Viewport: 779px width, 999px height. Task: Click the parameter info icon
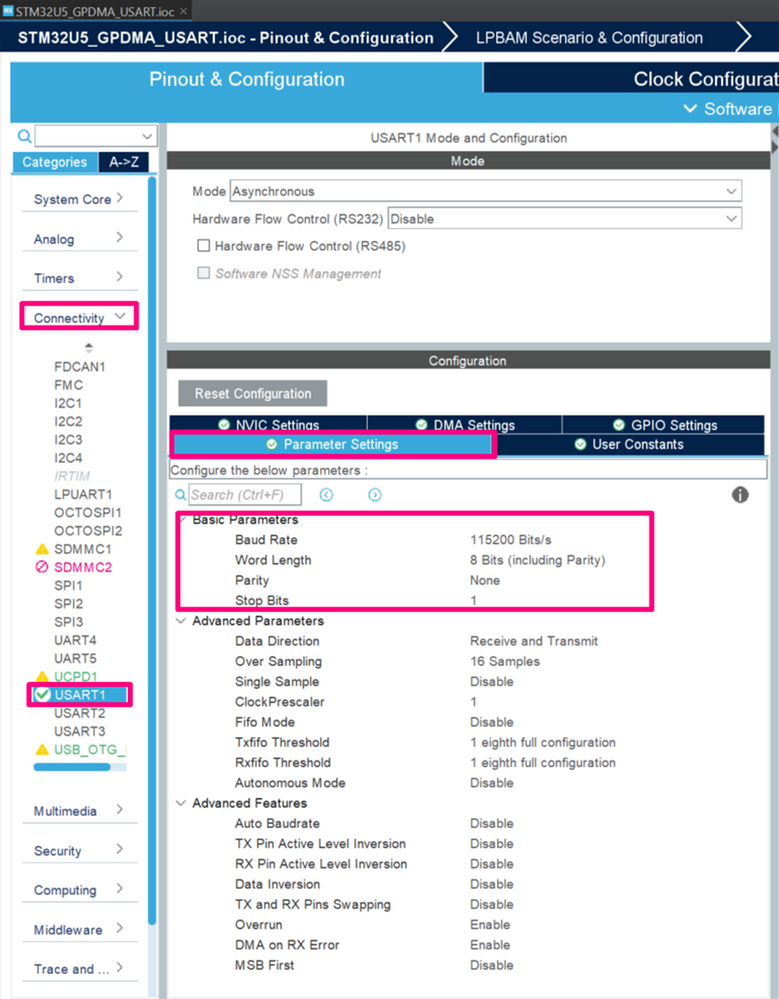coord(740,495)
